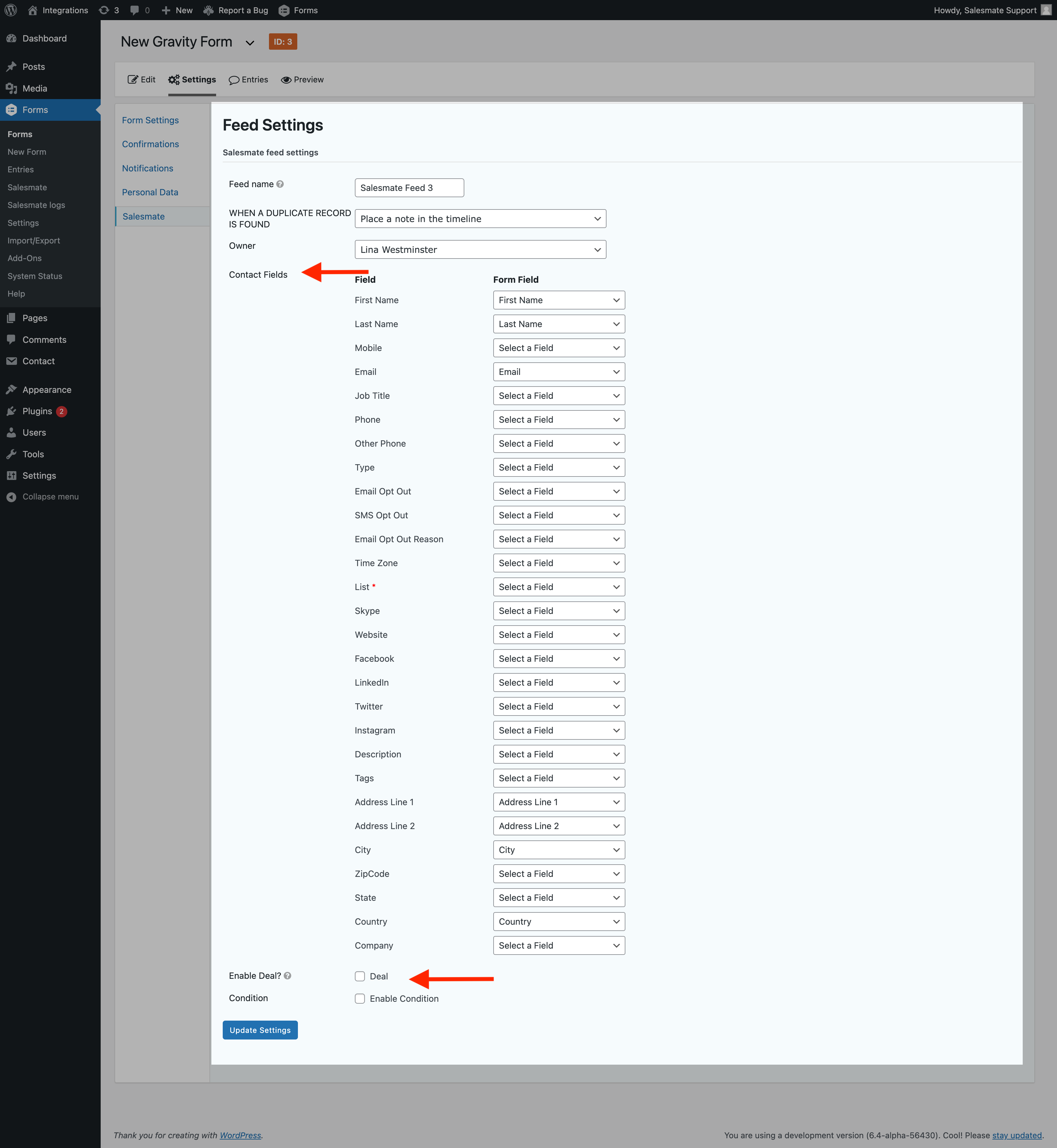Open the ZipCode form field dropdown

point(559,873)
